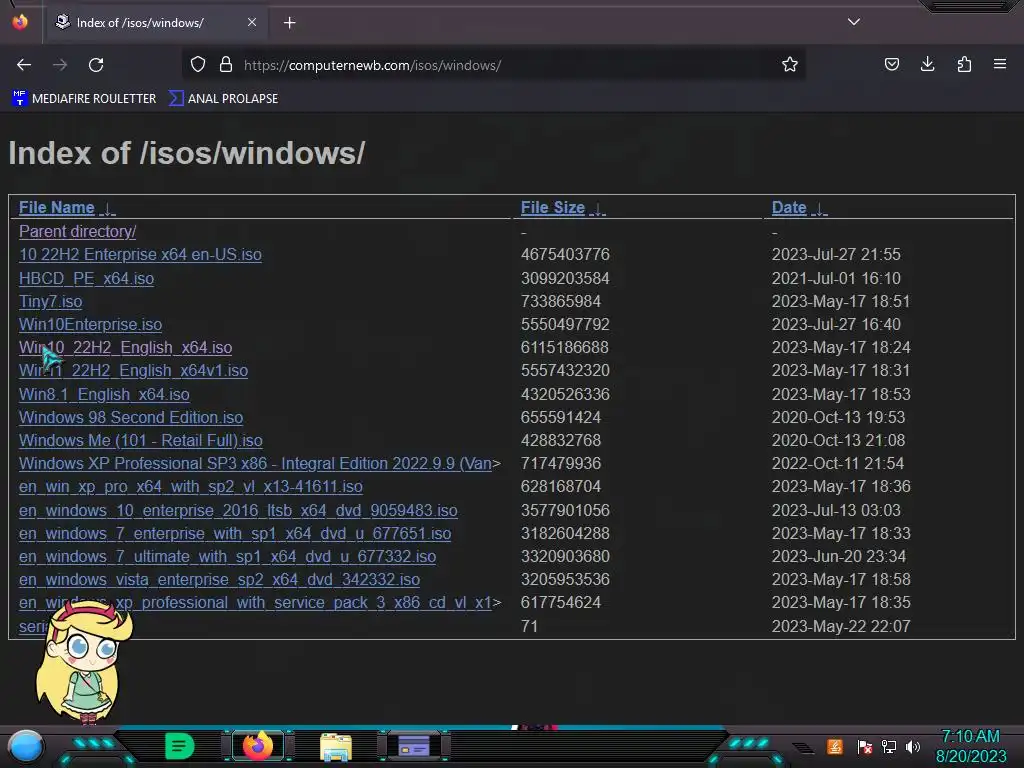Download en_windows_7_ultimate_with_sp1 iso
The height and width of the screenshot is (768, 1024).
pos(227,556)
